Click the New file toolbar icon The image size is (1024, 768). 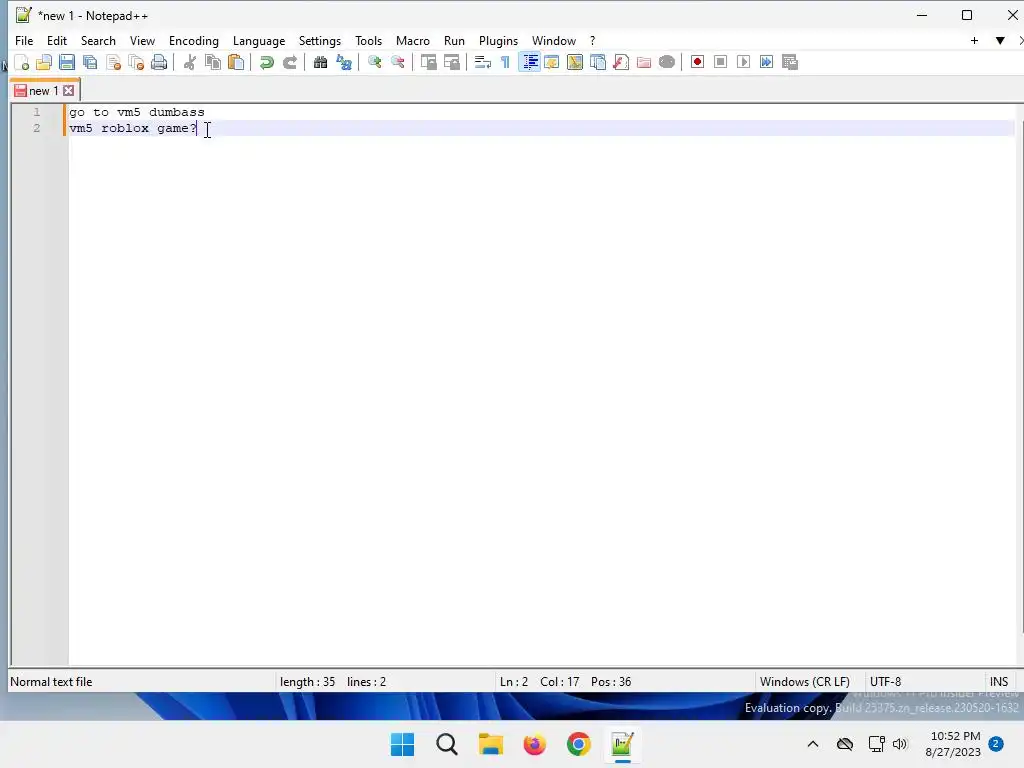(22, 62)
